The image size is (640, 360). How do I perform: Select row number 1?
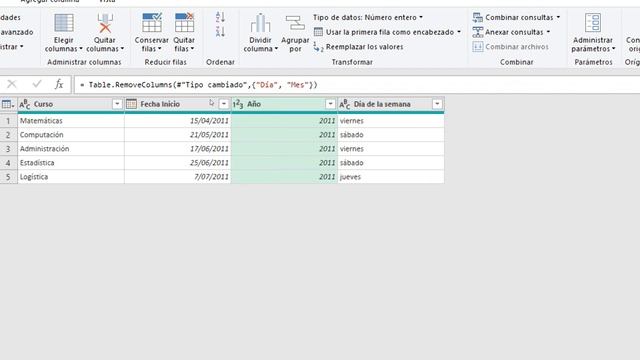coord(8,121)
